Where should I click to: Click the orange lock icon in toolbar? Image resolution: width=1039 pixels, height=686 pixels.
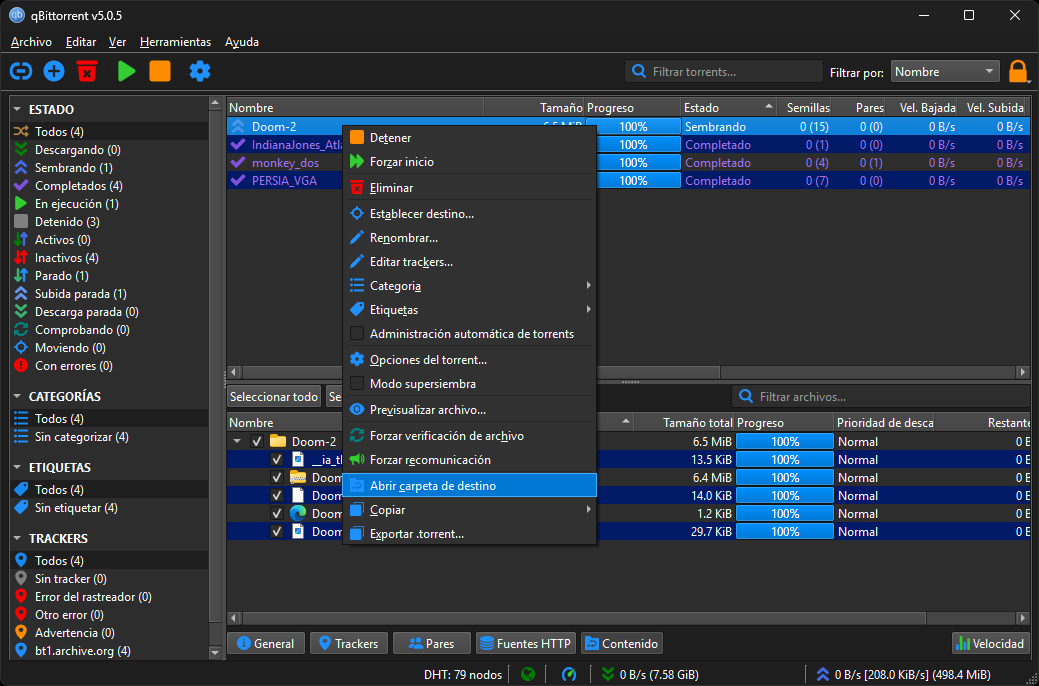click(x=1018, y=72)
